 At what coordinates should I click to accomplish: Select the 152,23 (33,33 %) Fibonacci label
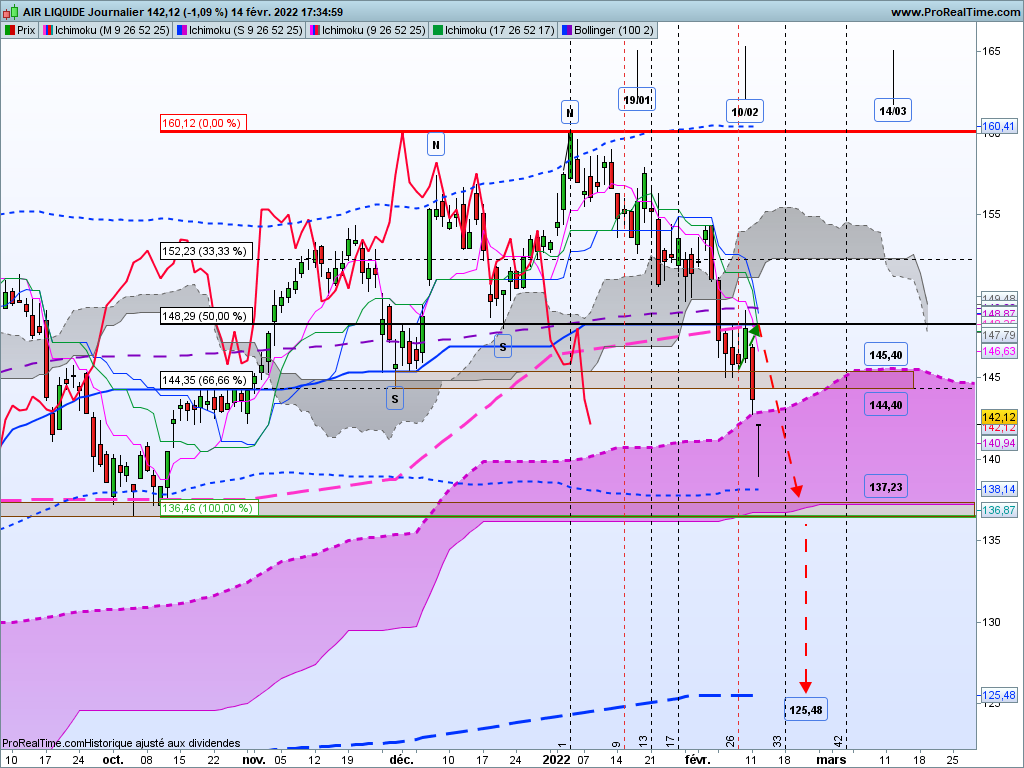206,251
